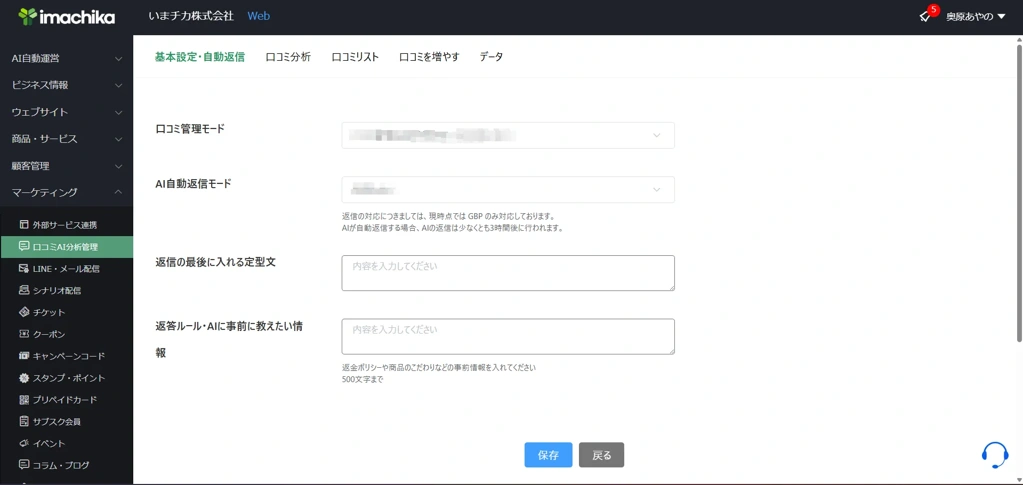Click the シナリオ配信 icon
This screenshot has height=485, width=1023.
(x=24, y=290)
